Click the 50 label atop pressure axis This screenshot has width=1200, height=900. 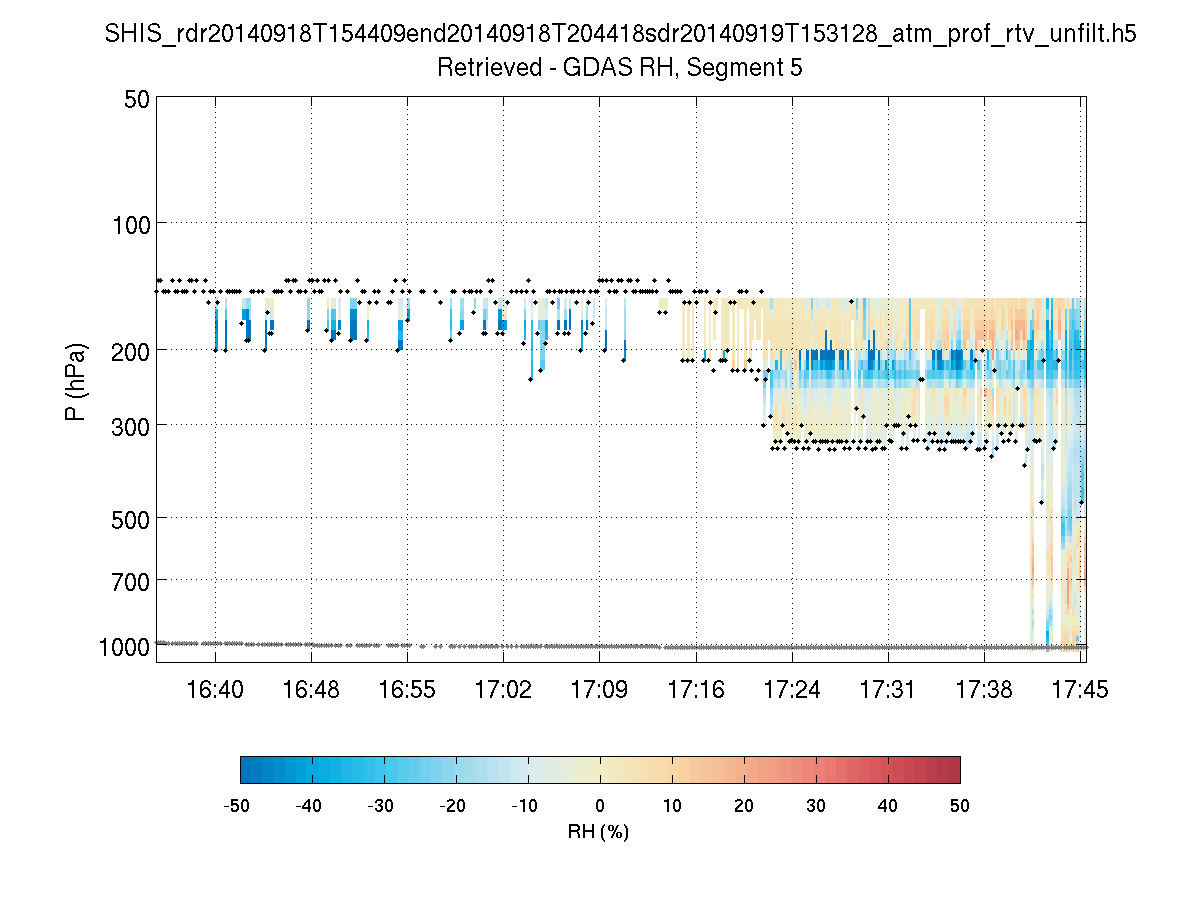tap(137, 98)
